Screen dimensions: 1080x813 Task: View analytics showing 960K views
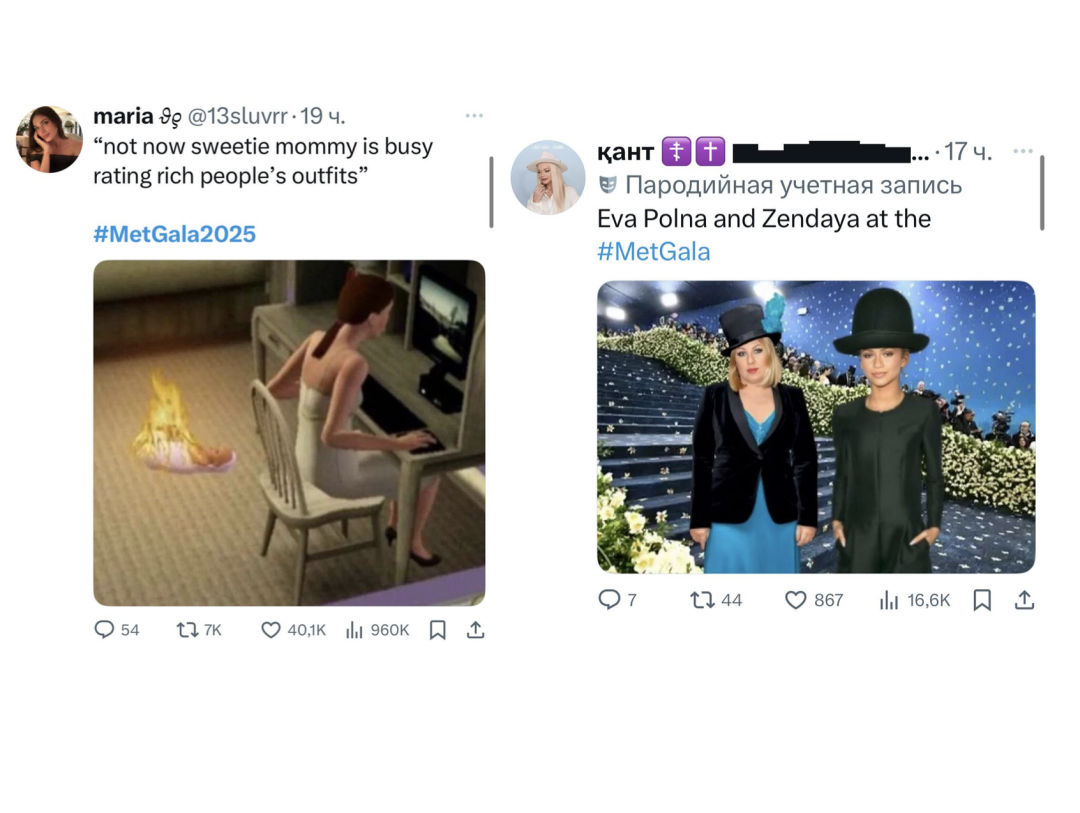354,630
